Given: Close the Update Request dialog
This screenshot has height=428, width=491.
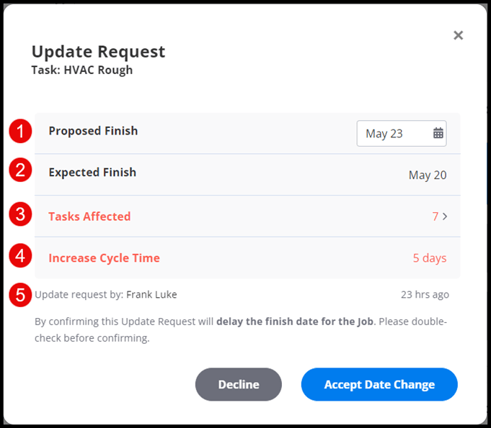Looking at the screenshot, I should click(458, 35).
